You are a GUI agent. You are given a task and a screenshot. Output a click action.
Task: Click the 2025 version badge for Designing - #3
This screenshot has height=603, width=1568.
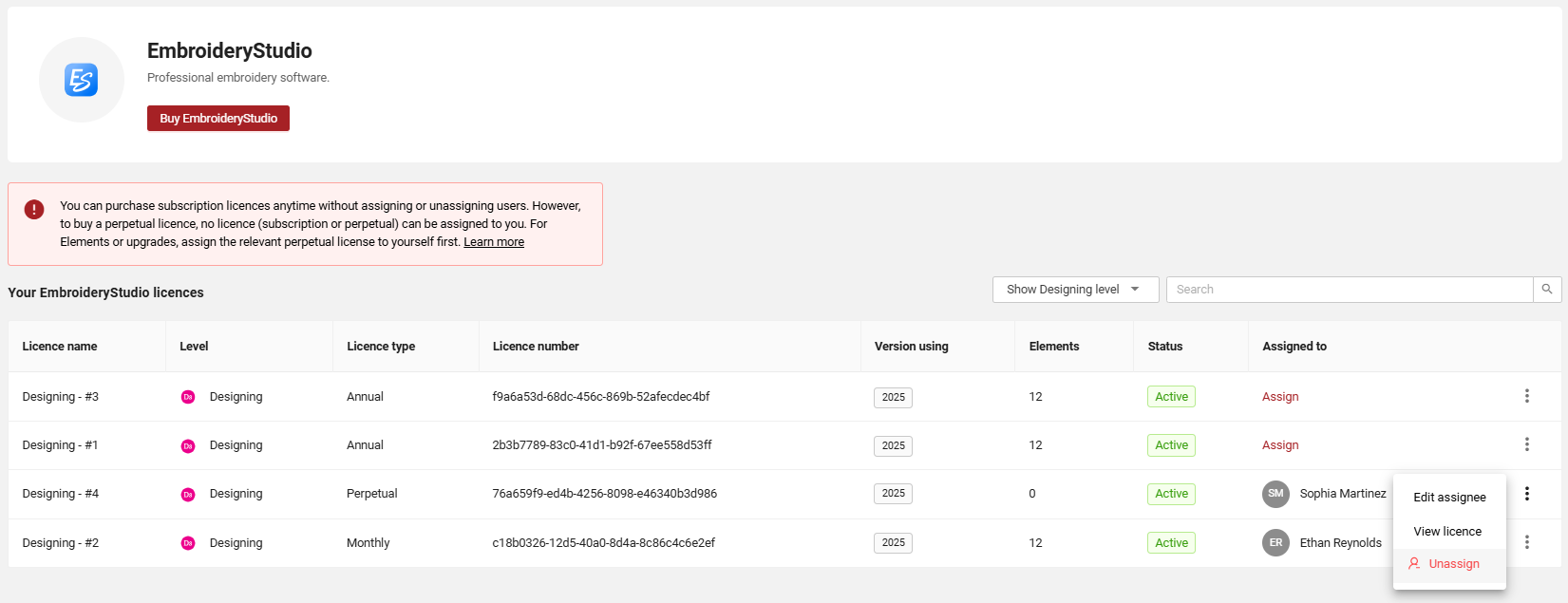[893, 398]
